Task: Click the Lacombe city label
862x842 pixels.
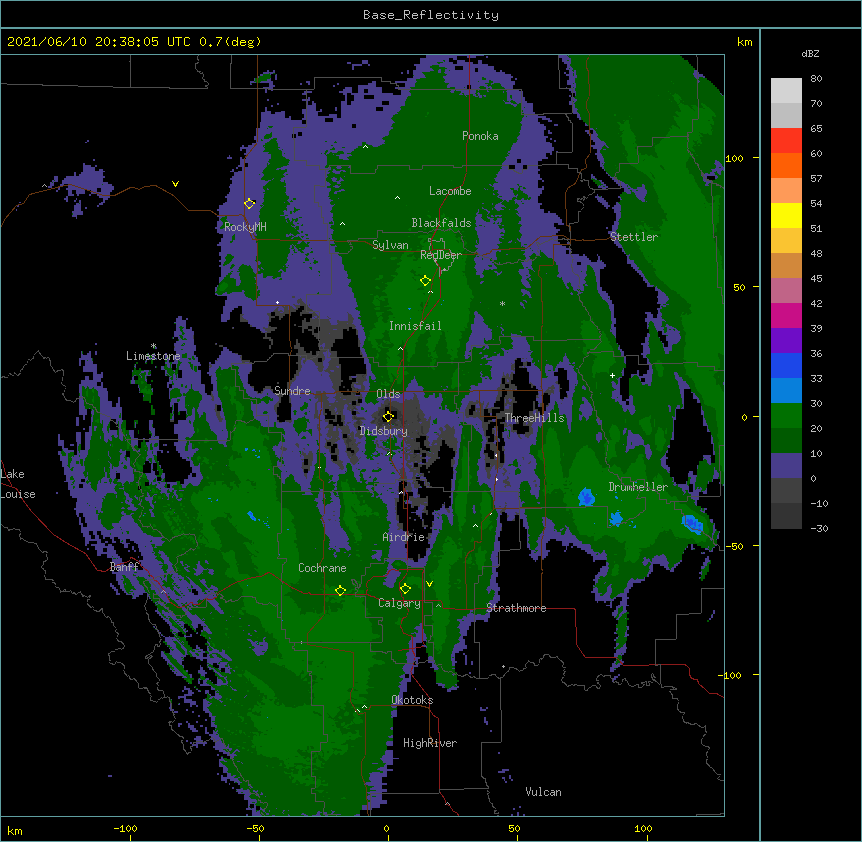Action: point(450,191)
